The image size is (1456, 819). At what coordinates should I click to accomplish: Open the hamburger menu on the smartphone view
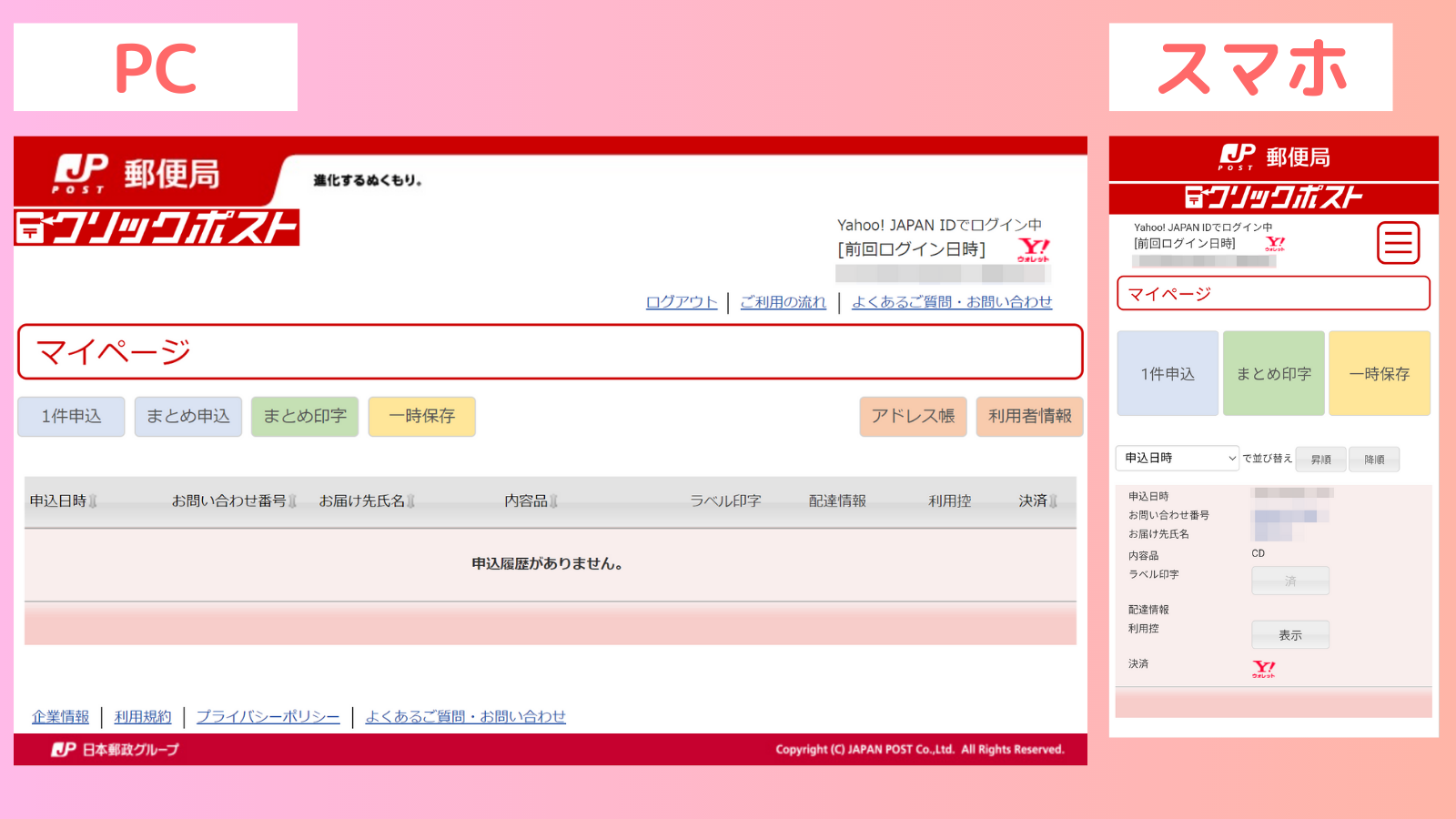pyautogui.click(x=1398, y=244)
